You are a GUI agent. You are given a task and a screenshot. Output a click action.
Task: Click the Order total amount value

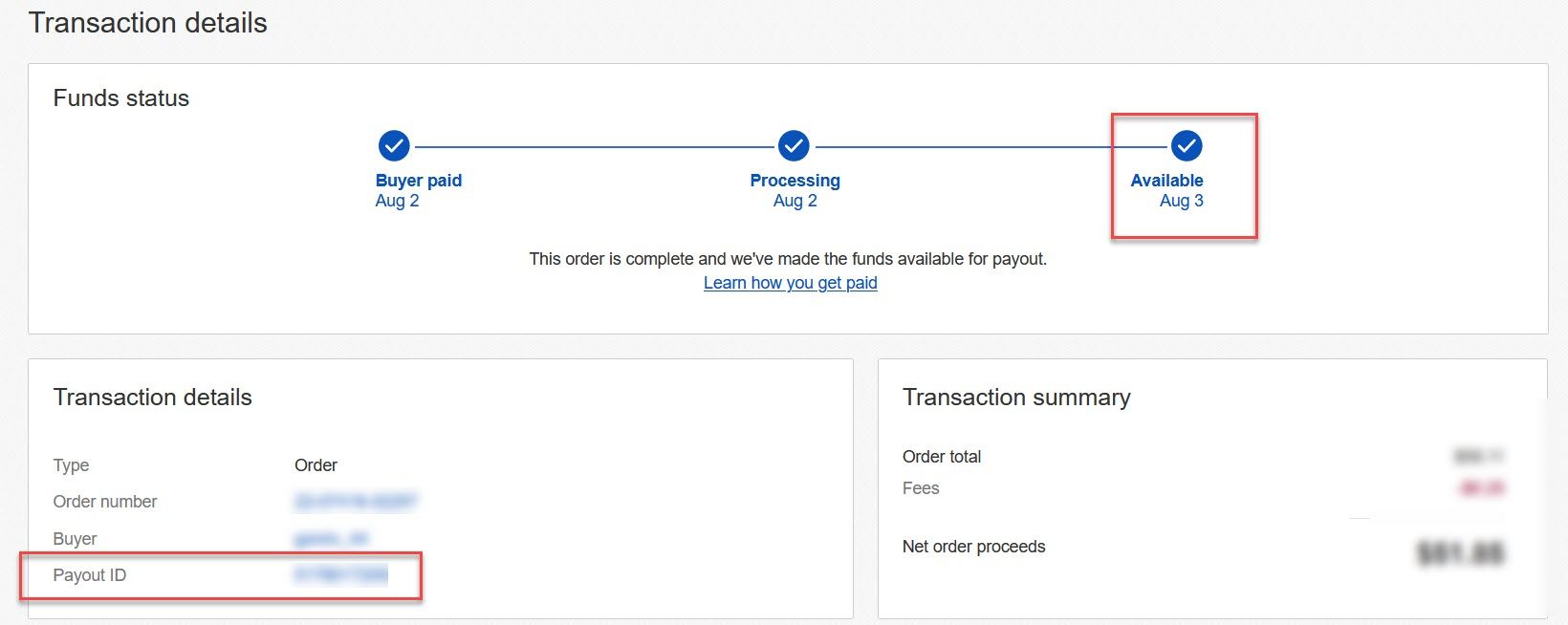(1479, 457)
